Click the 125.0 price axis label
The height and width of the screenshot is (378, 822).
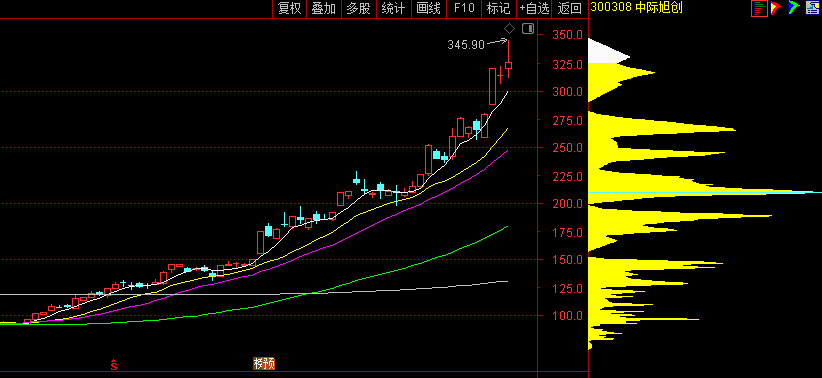[567, 289]
